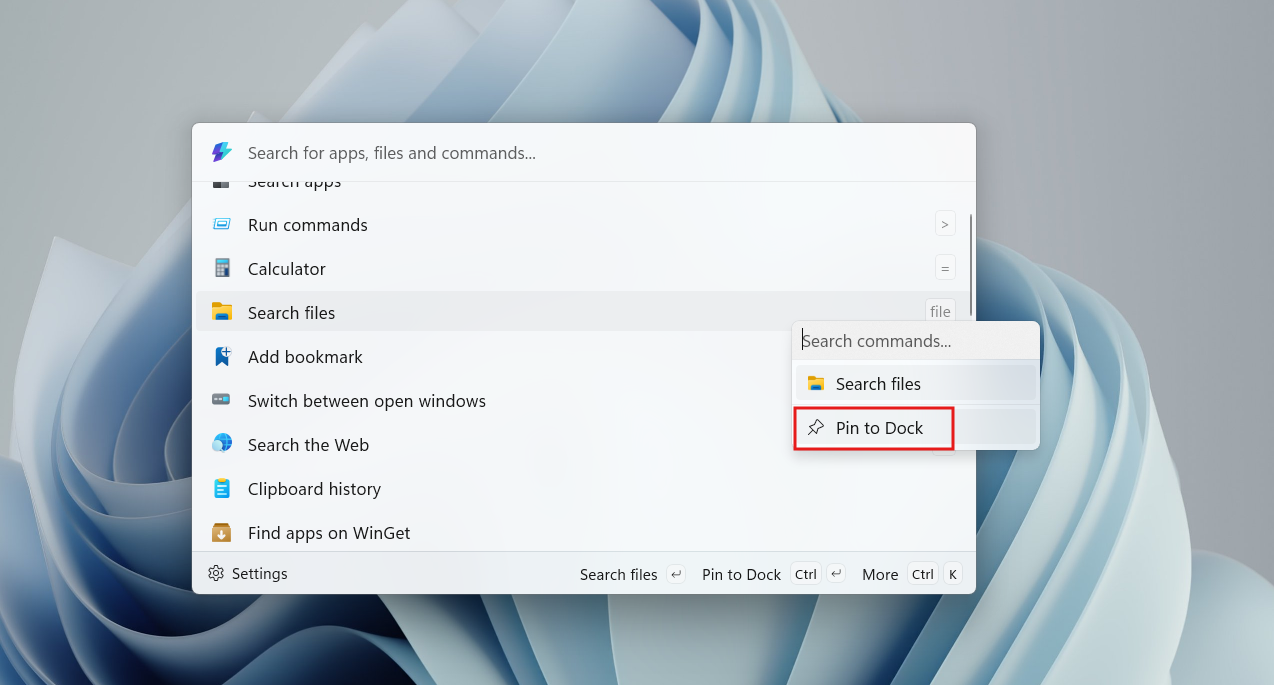Select the Find apps on WinGet icon
The image size is (1274, 685).
(x=221, y=532)
